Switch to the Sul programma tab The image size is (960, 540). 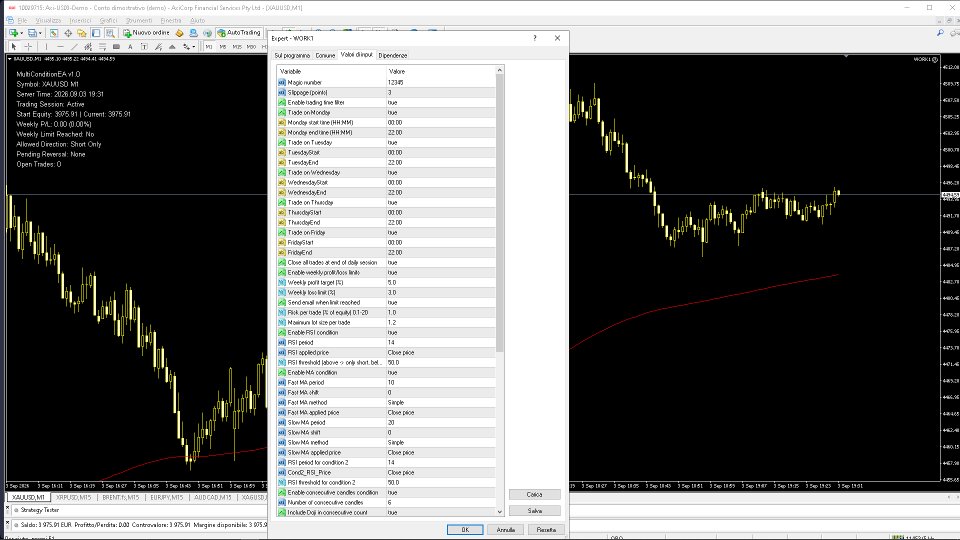(292, 56)
